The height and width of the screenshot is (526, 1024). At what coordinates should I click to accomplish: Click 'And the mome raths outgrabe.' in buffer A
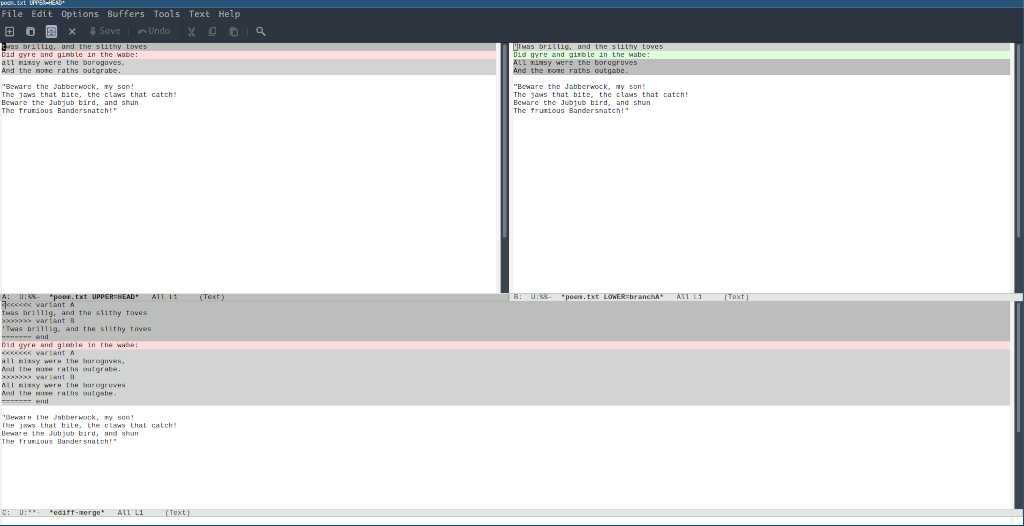point(61,71)
